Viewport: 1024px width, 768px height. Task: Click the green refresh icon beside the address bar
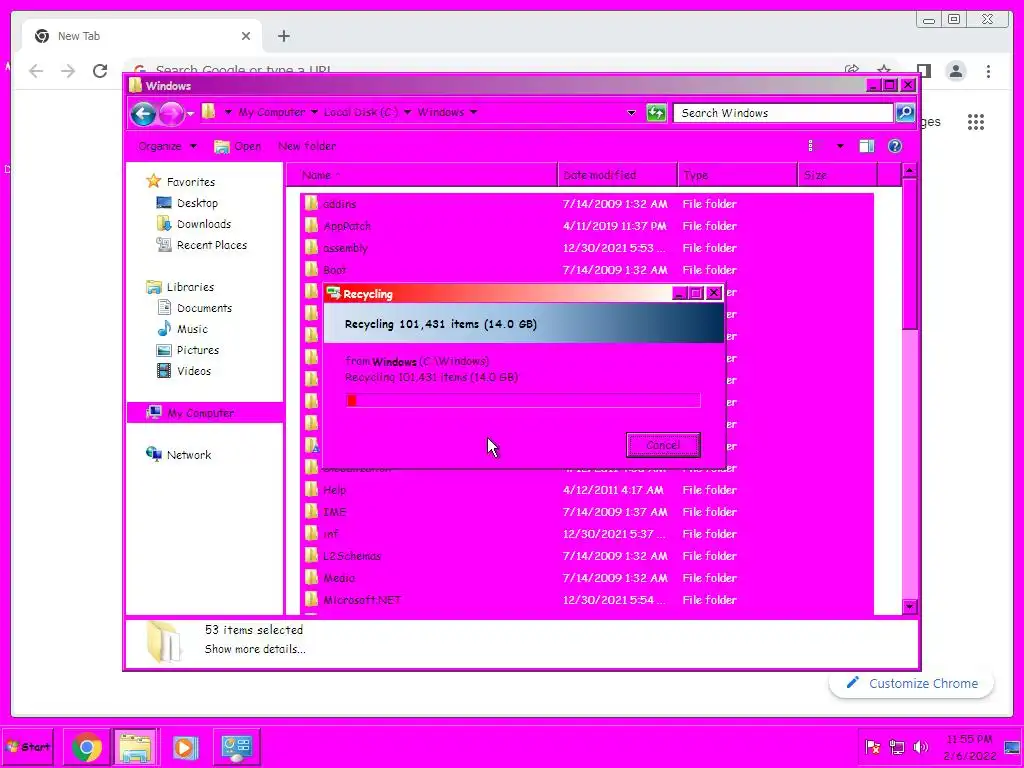pos(656,113)
